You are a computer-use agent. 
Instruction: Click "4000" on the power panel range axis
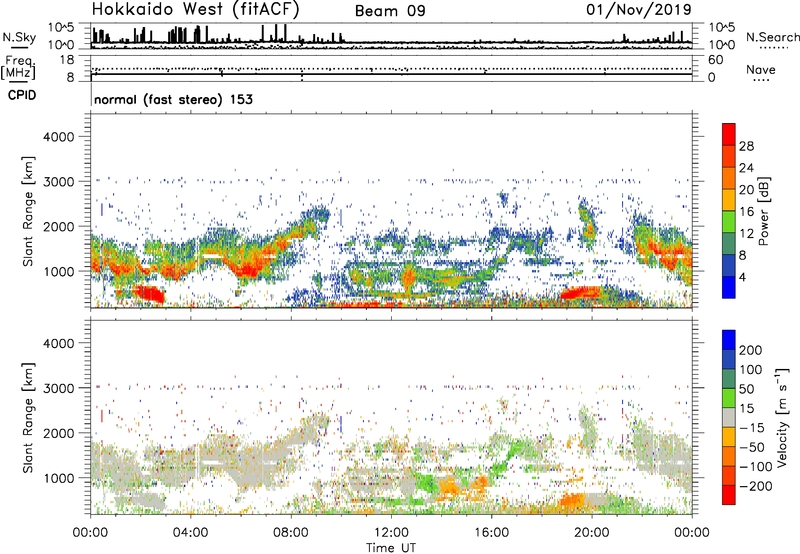click(x=59, y=137)
